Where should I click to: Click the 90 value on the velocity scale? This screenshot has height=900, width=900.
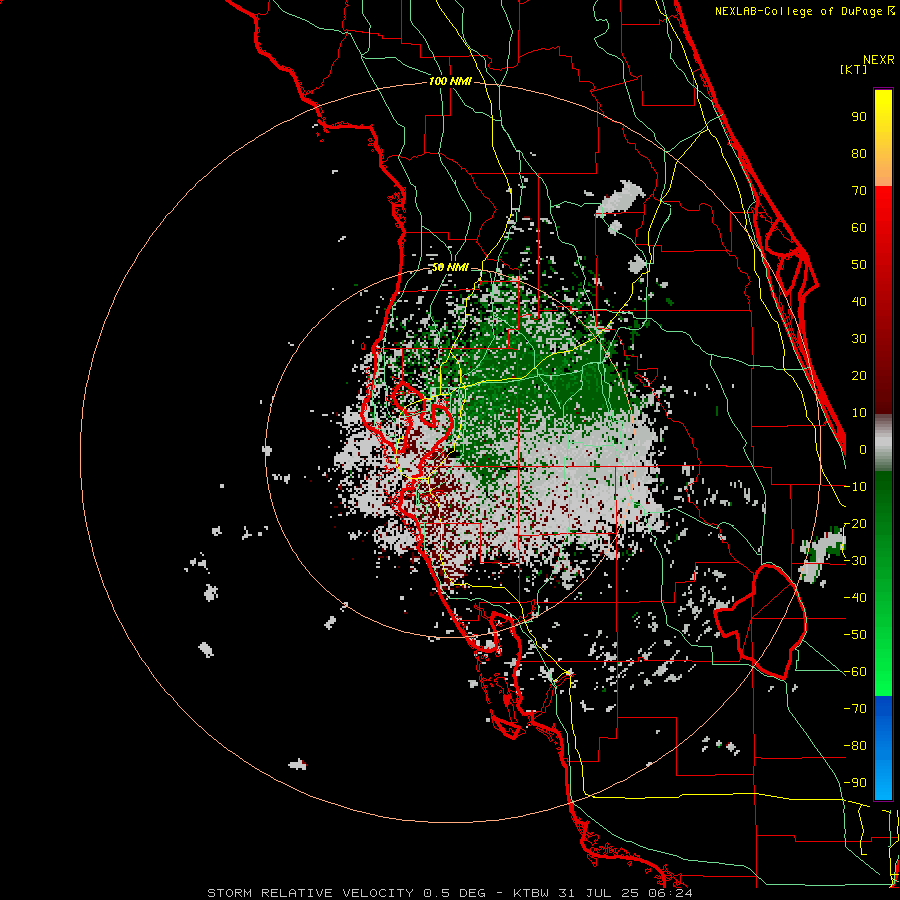point(859,117)
